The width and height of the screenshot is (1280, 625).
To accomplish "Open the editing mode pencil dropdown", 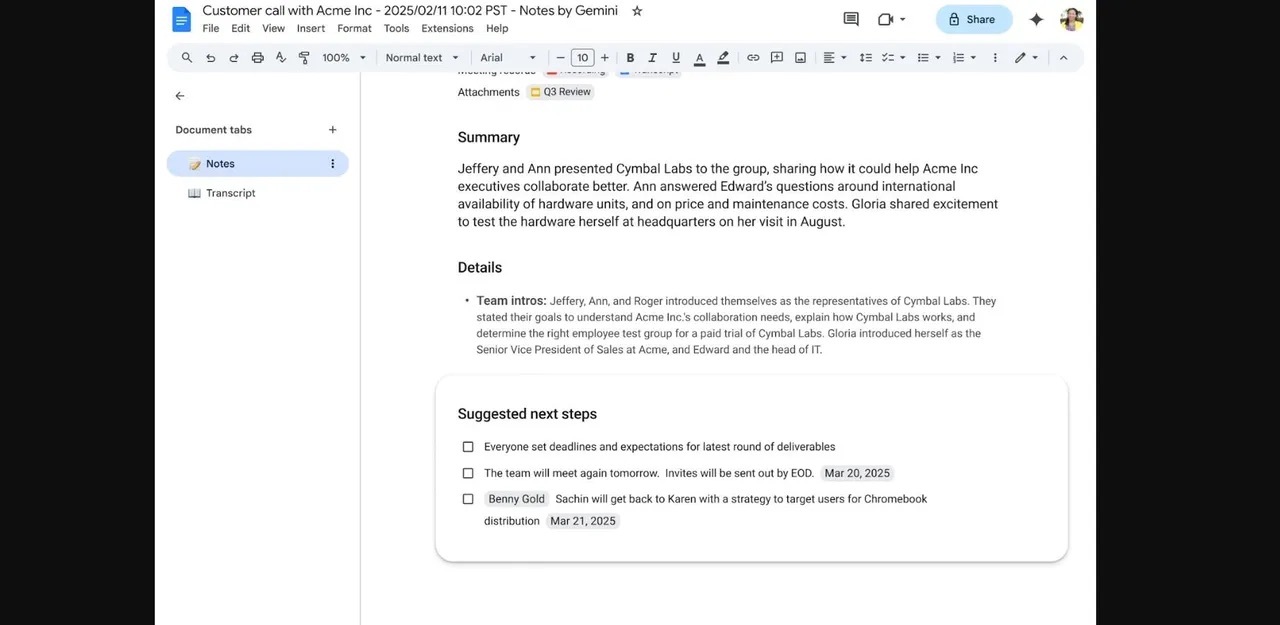I will [1026, 58].
